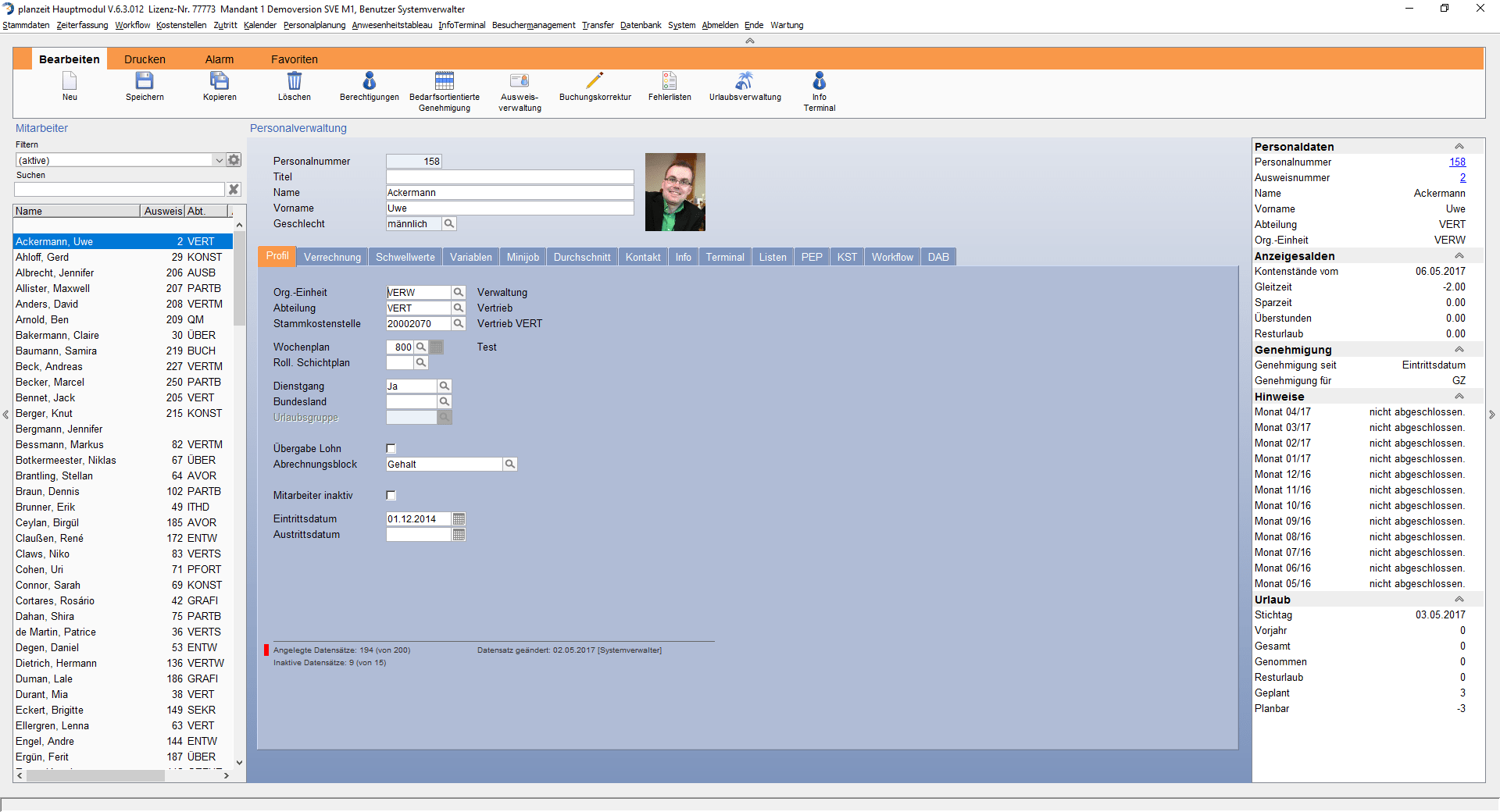The width and height of the screenshot is (1500, 812).
Task: Collapse the Hinweise section
Action: 1459,397
